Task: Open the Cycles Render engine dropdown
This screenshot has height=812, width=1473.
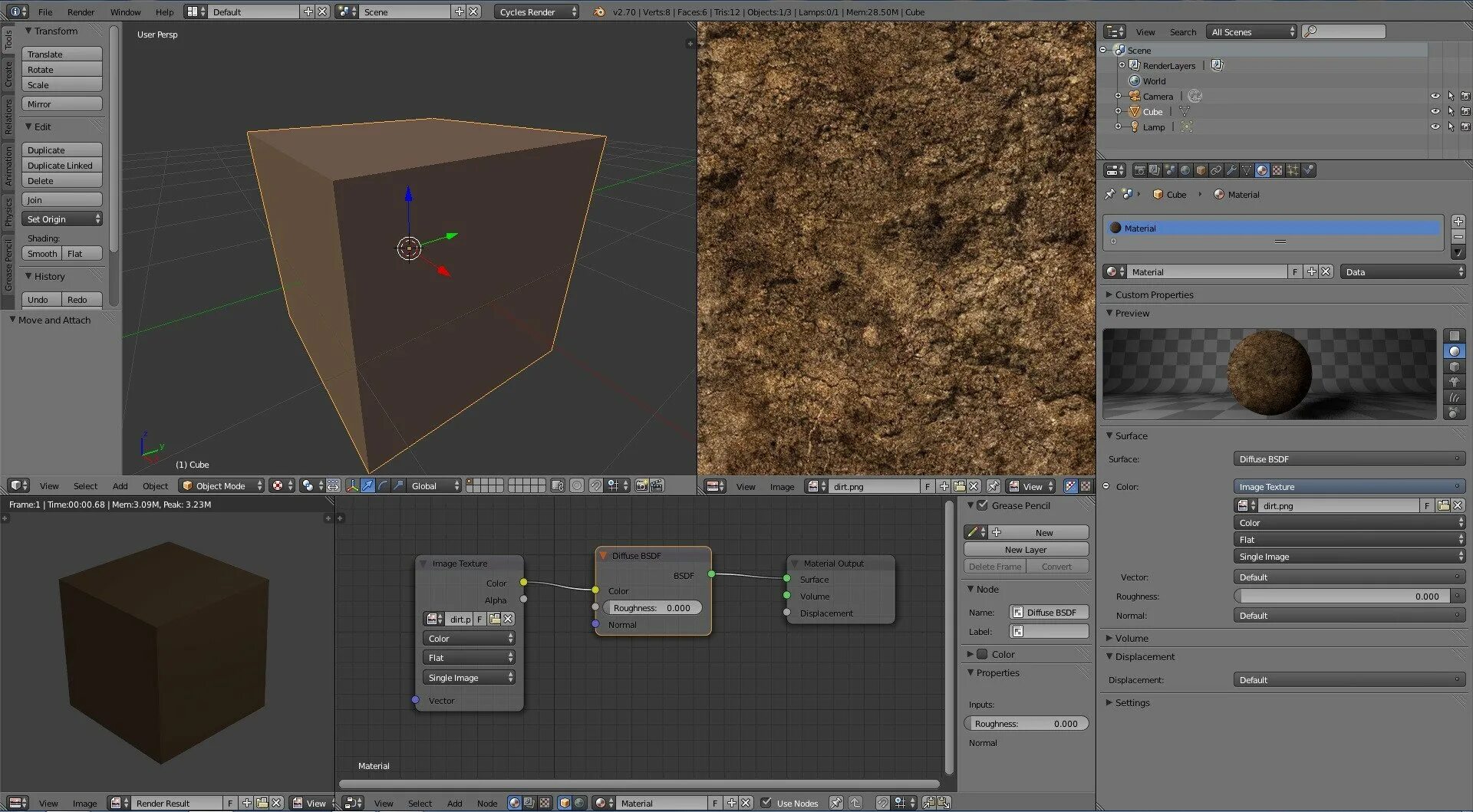Action: [x=536, y=12]
